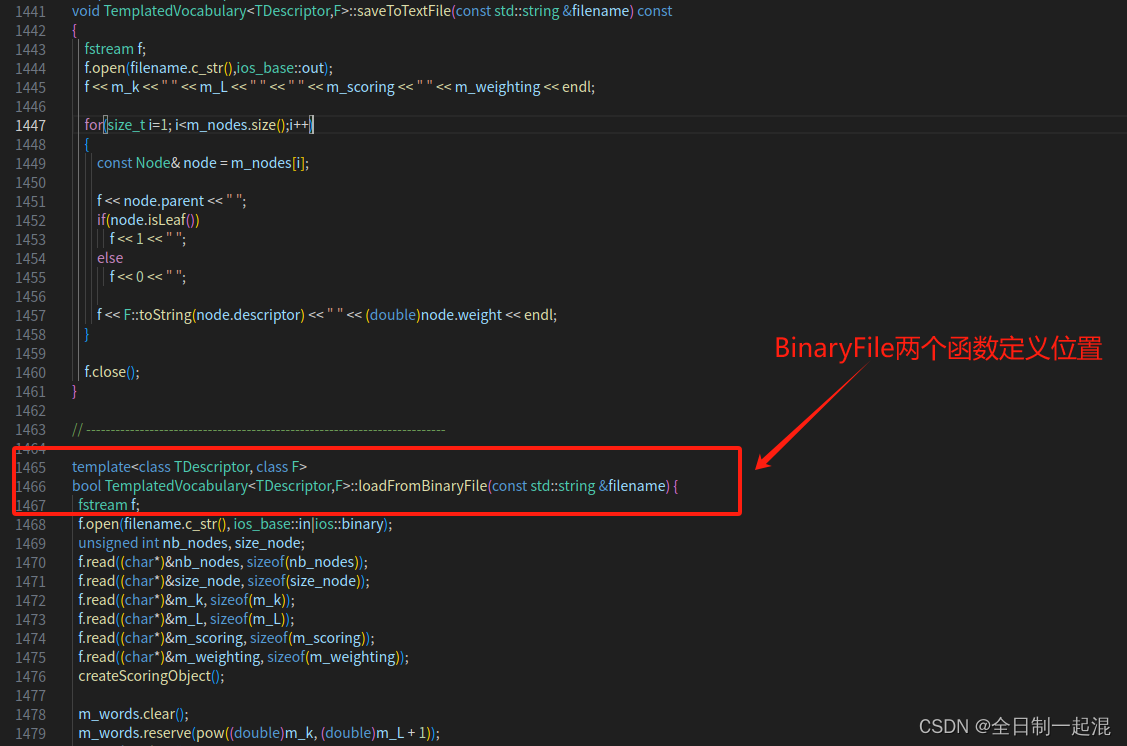Click sizeof(m_k) on line 1472

point(249,600)
